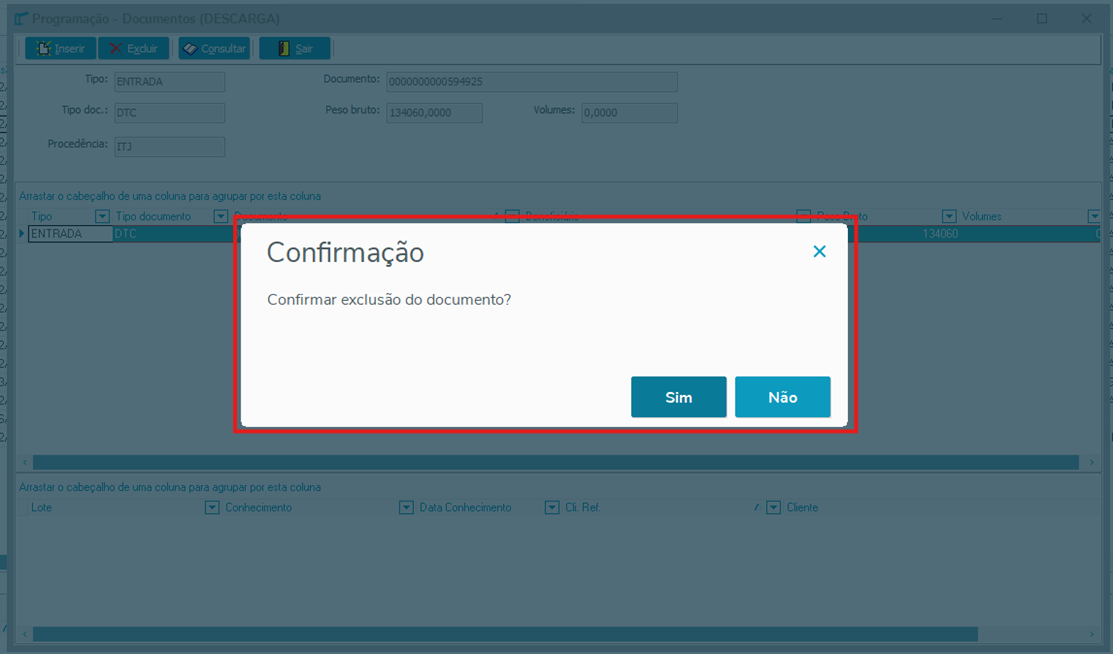
Task: Maximize the Programação - Documentos window
Action: point(1041,18)
